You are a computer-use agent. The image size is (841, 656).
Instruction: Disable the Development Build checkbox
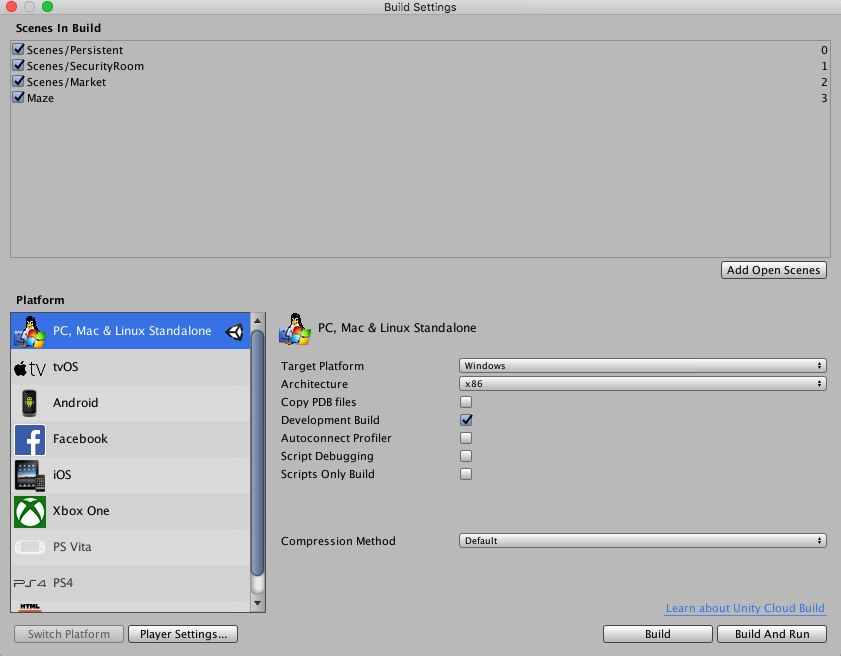coord(466,420)
